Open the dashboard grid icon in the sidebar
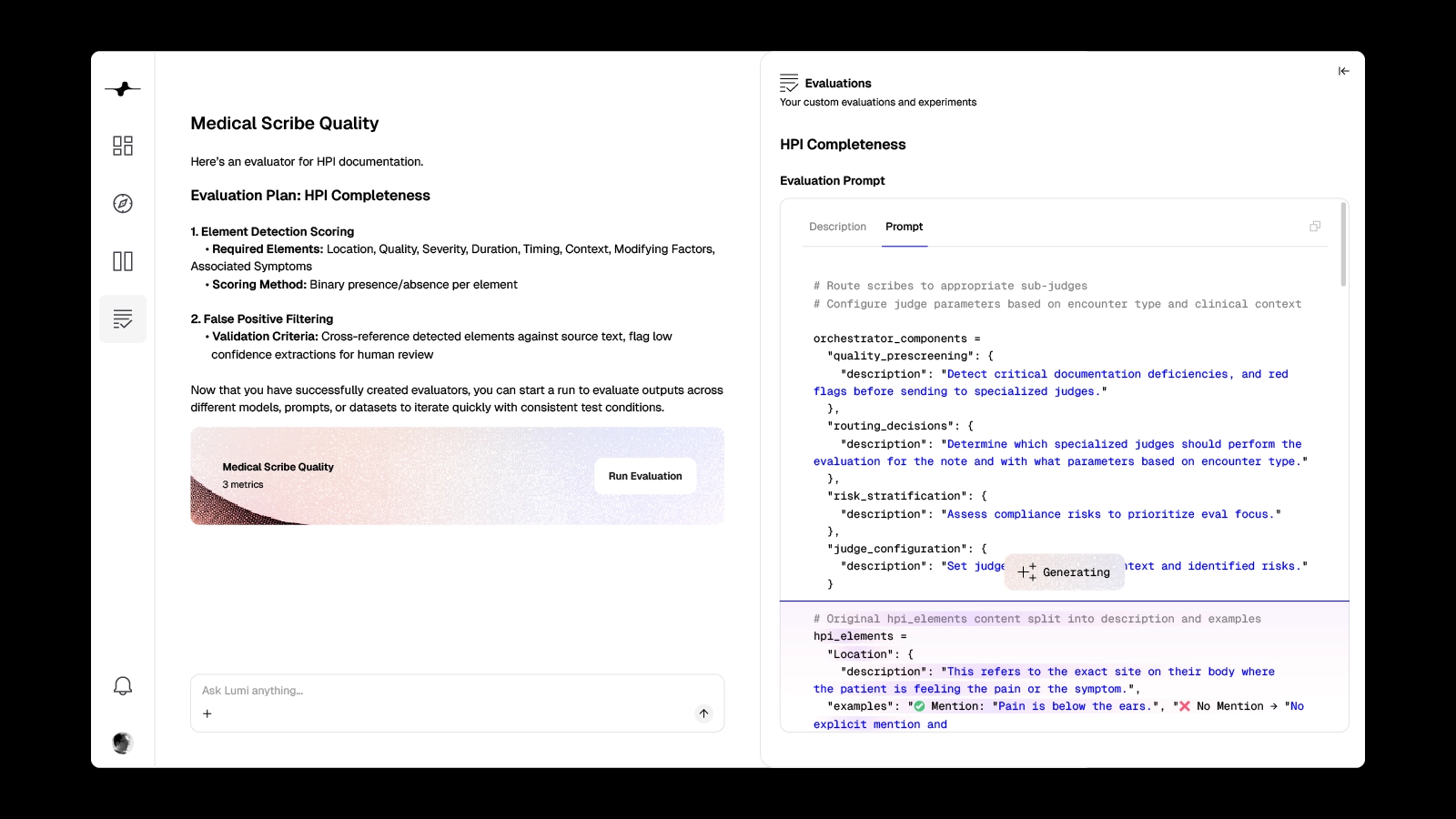The width and height of the screenshot is (1456, 819). 123,146
